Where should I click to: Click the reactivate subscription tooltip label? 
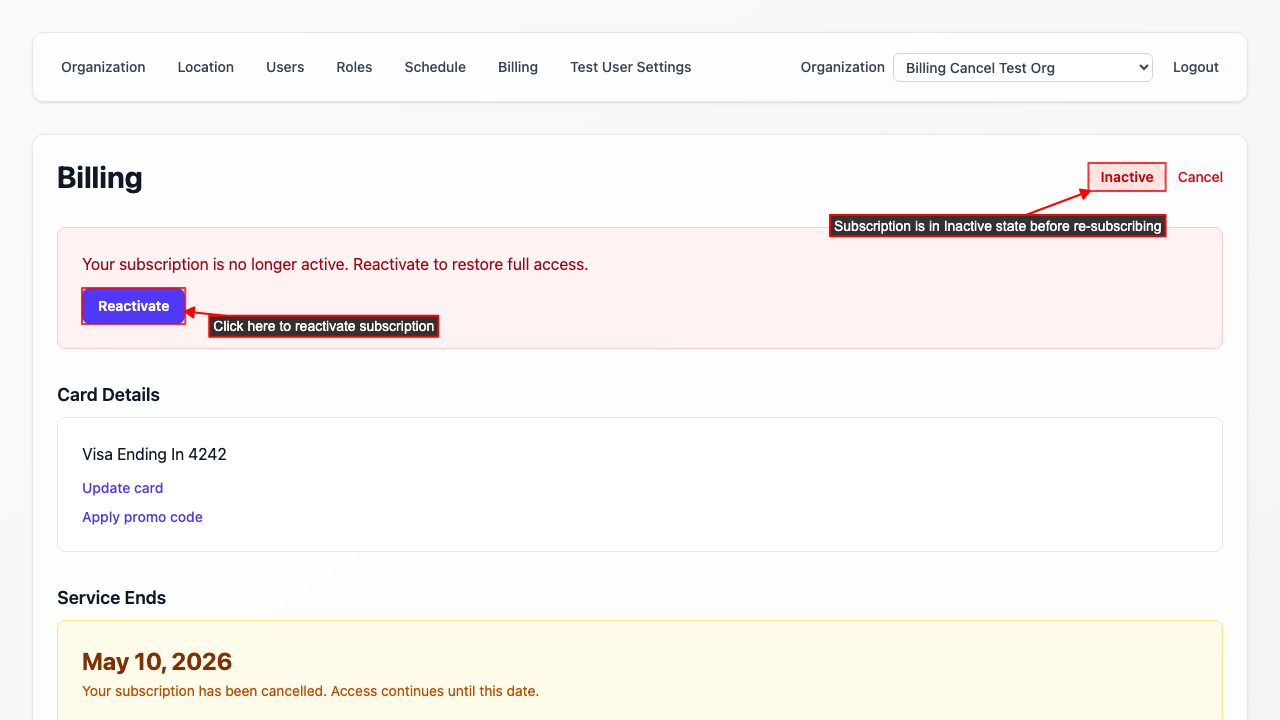click(323, 326)
